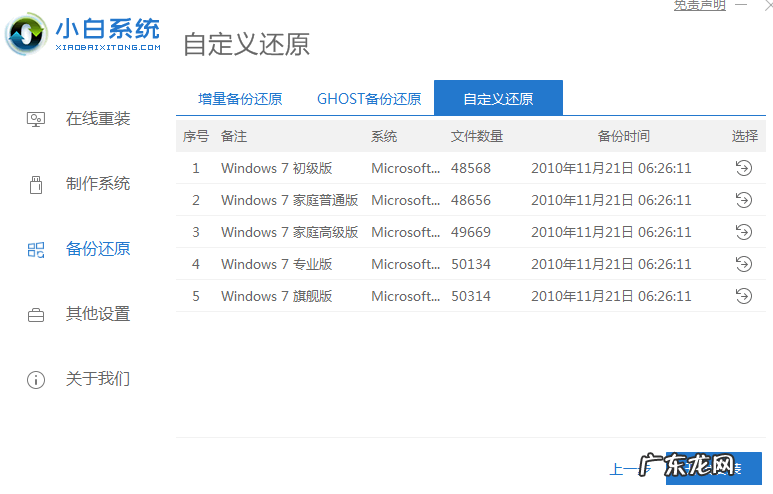Click file count 48568

[471, 168]
